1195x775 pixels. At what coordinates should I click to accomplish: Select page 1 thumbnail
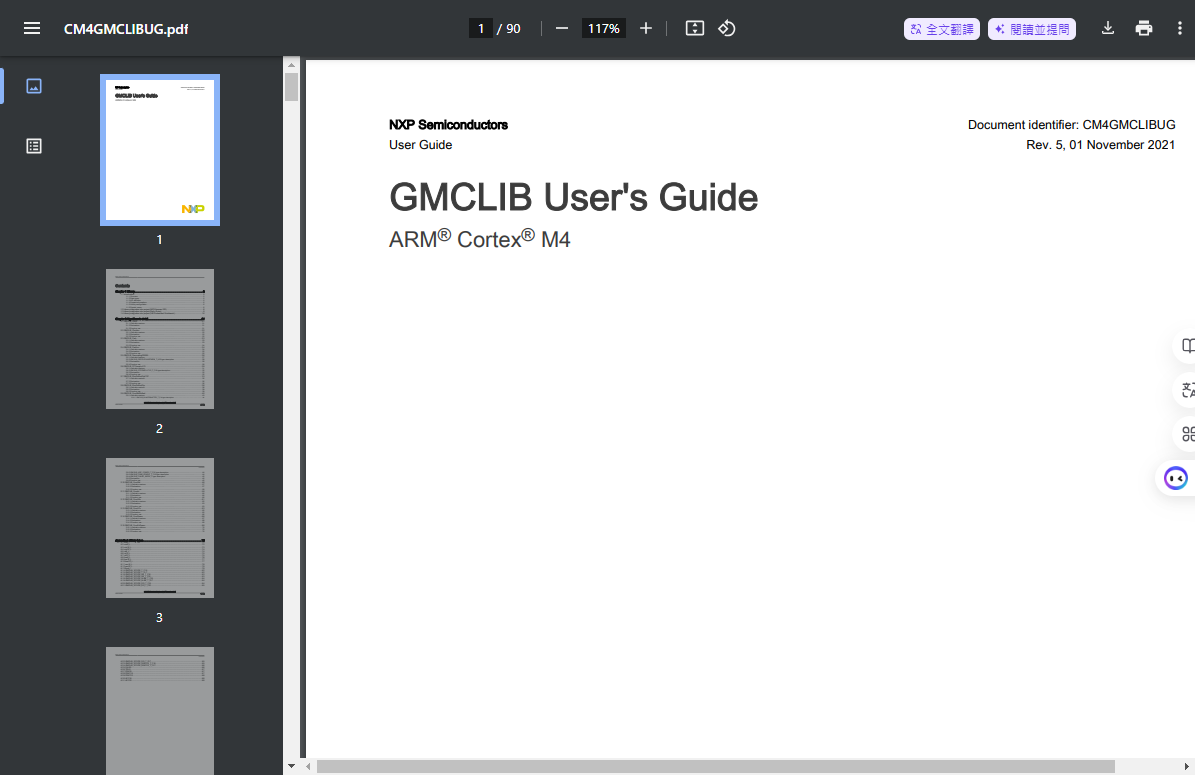[x=160, y=150]
